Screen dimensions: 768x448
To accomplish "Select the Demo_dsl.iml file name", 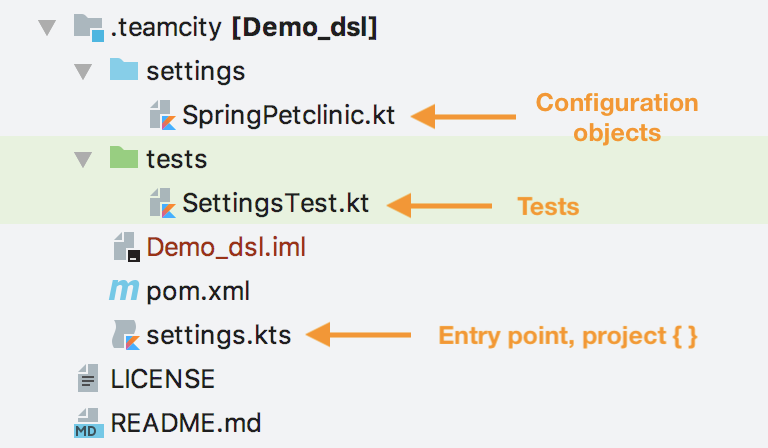I will coord(226,247).
